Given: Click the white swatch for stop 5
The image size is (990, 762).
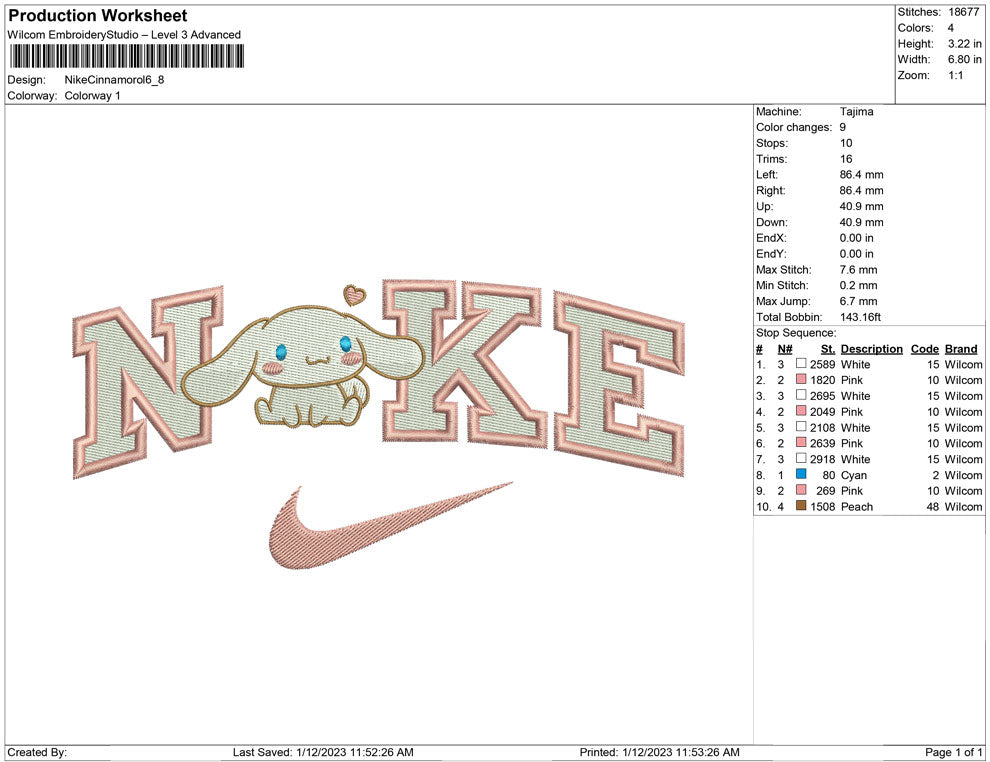Looking at the screenshot, I should click(801, 427).
